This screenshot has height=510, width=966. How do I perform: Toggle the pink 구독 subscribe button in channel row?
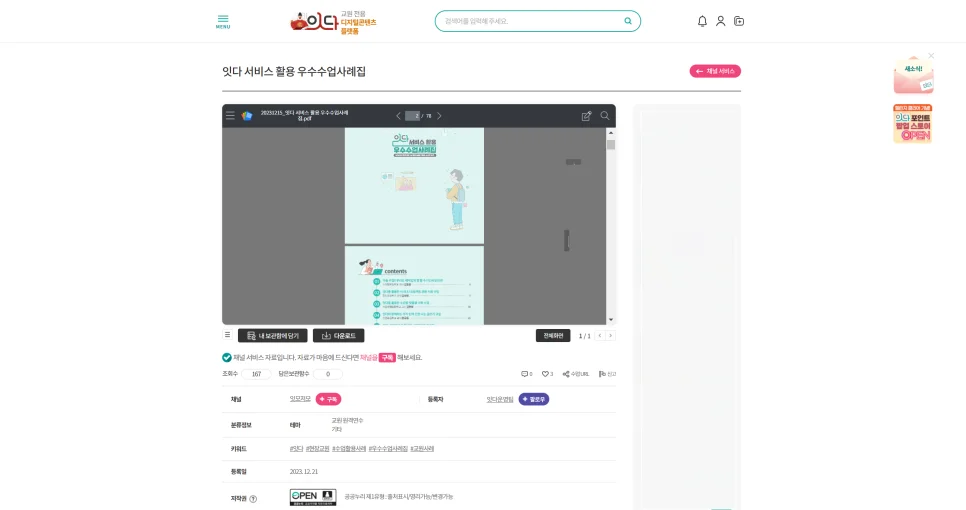tap(328, 399)
